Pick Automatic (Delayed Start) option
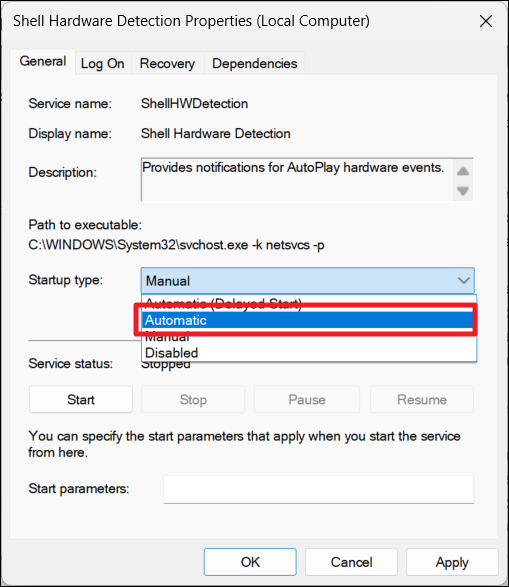509x587 pixels. tap(309, 302)
